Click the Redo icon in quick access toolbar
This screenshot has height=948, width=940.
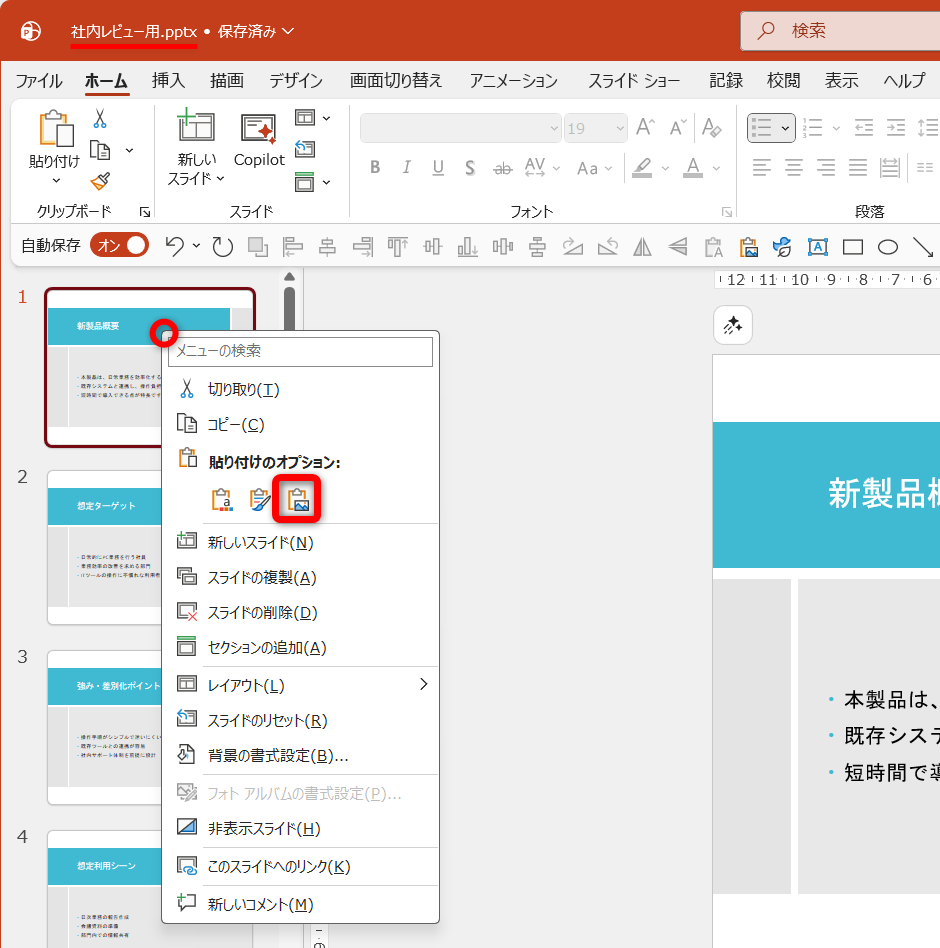pos(222,246)
